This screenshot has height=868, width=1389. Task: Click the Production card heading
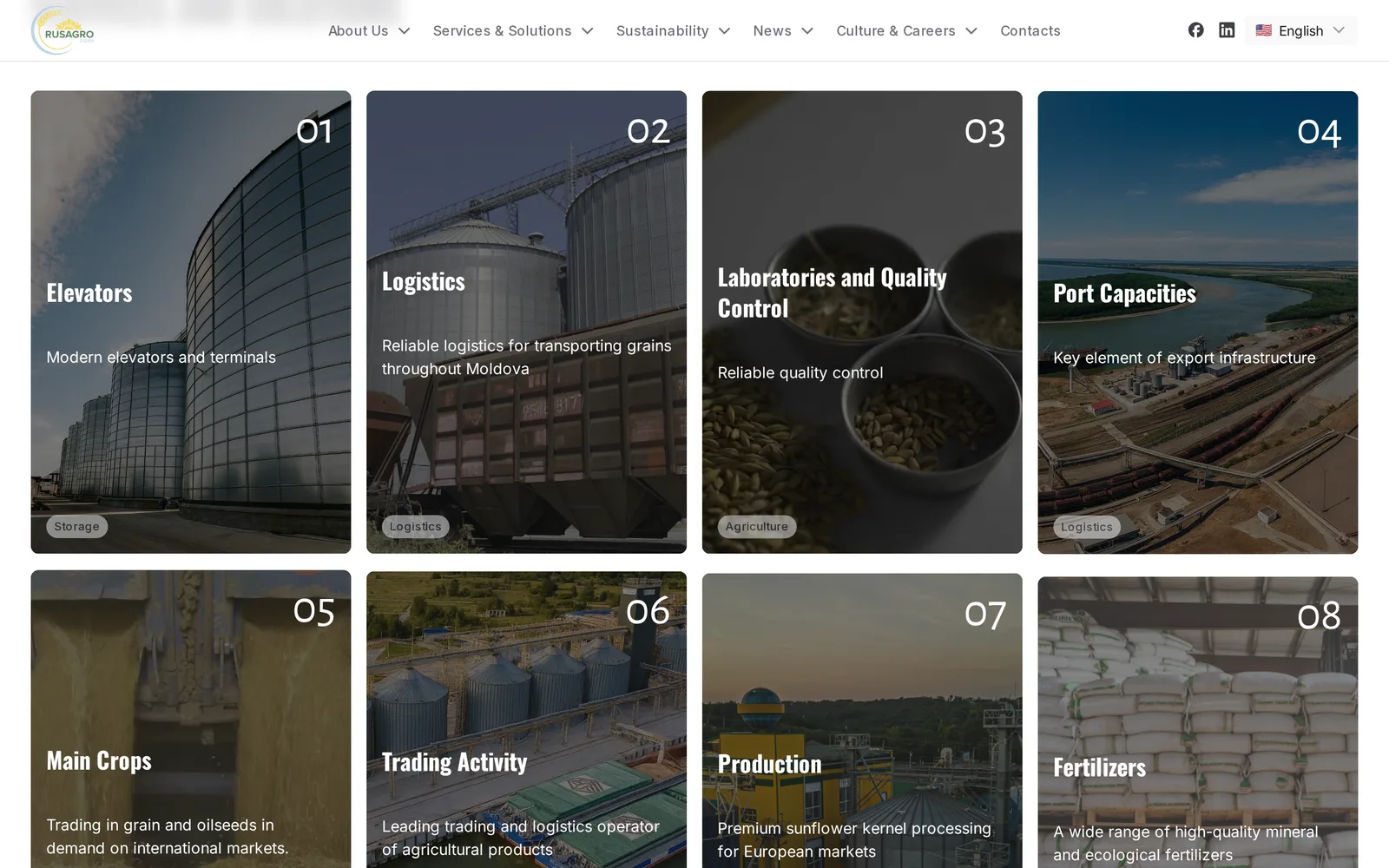[x=769, y=764]
